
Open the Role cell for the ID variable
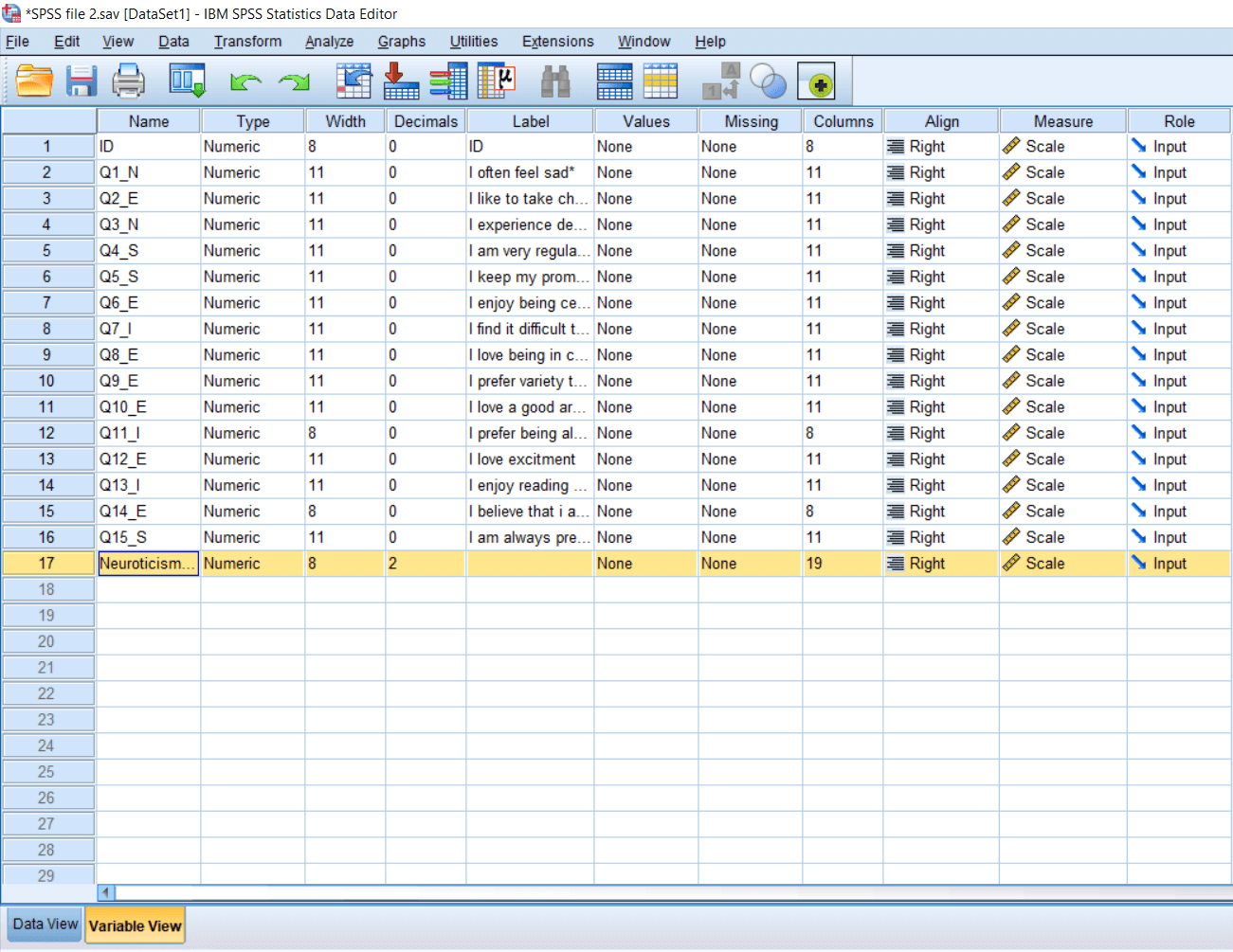pyautogui.click(x=1178, y=147)
